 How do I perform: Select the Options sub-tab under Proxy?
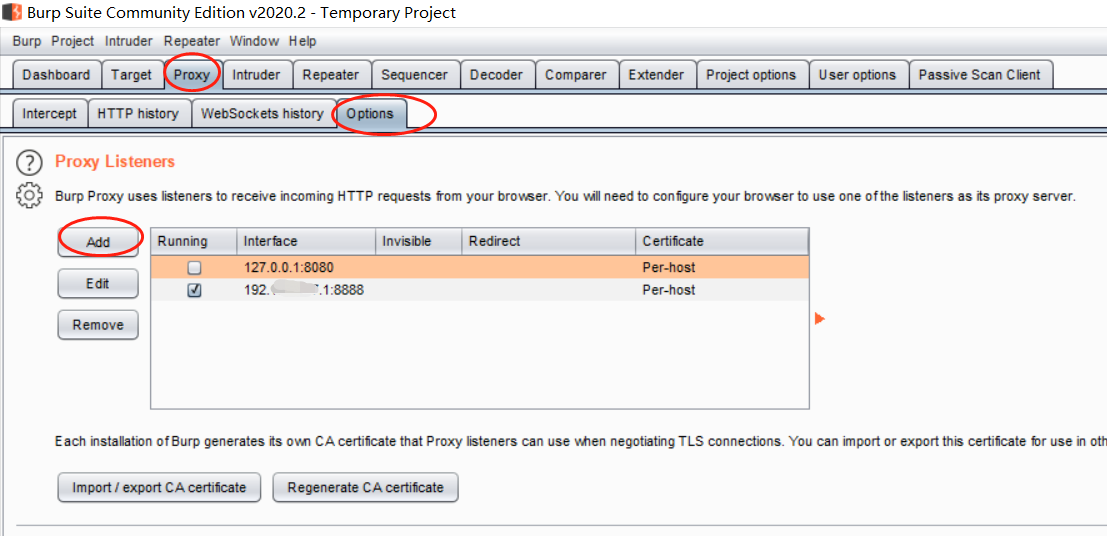coord(371,114)
